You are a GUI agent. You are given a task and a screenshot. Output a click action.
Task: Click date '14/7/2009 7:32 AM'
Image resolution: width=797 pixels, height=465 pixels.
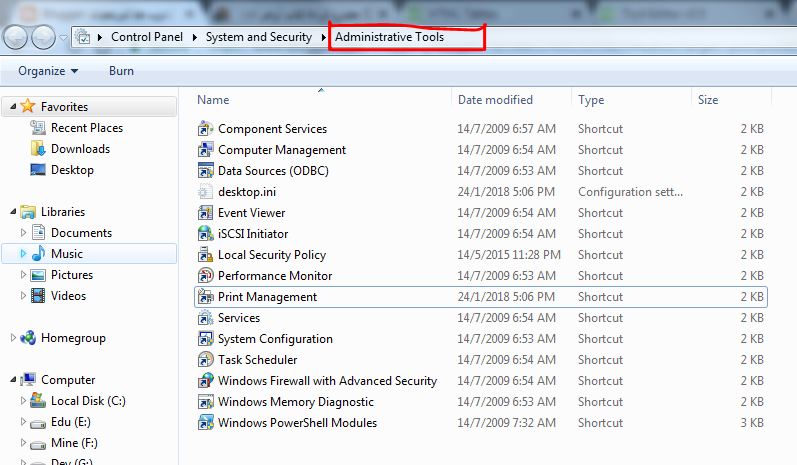[x=506, y=422]
